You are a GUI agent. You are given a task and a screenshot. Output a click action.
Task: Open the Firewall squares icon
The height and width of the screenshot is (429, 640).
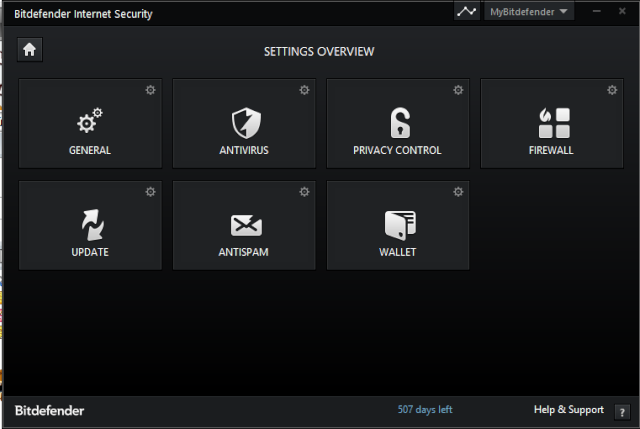[x=554, y=123]
